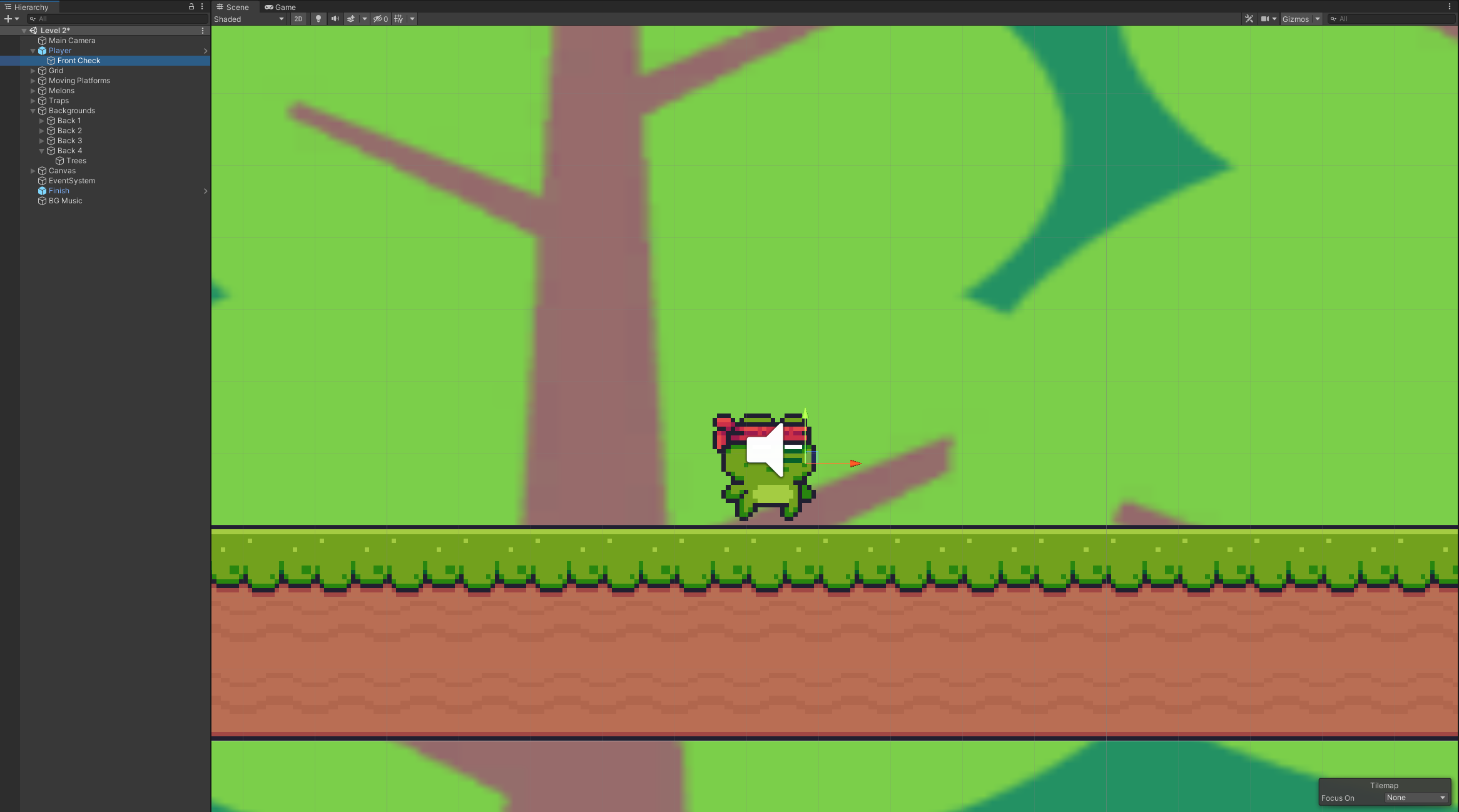
Task: Toggle scene grid visibility icon
Action: [x=399, y=19]
